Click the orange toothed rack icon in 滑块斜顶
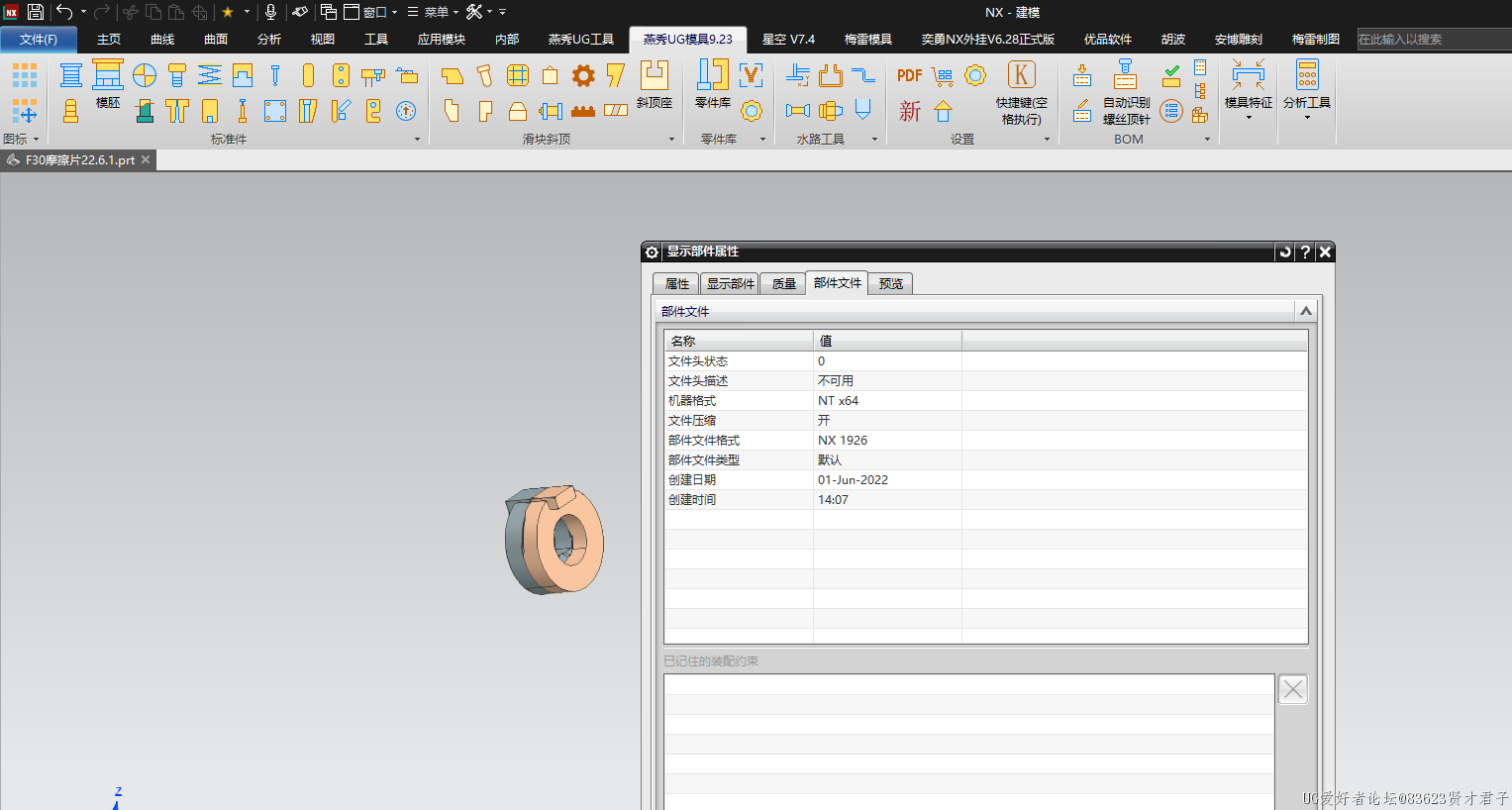1512x810 pixels. click(584, 111)
